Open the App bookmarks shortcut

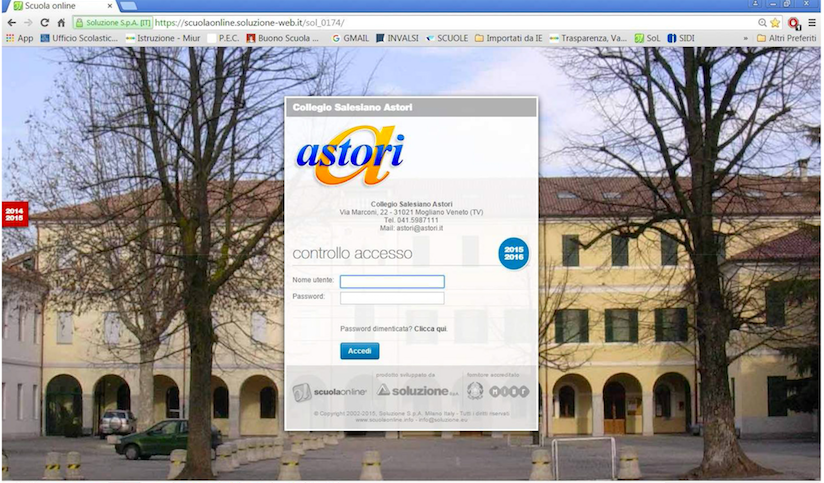click(x=19, y=38)
